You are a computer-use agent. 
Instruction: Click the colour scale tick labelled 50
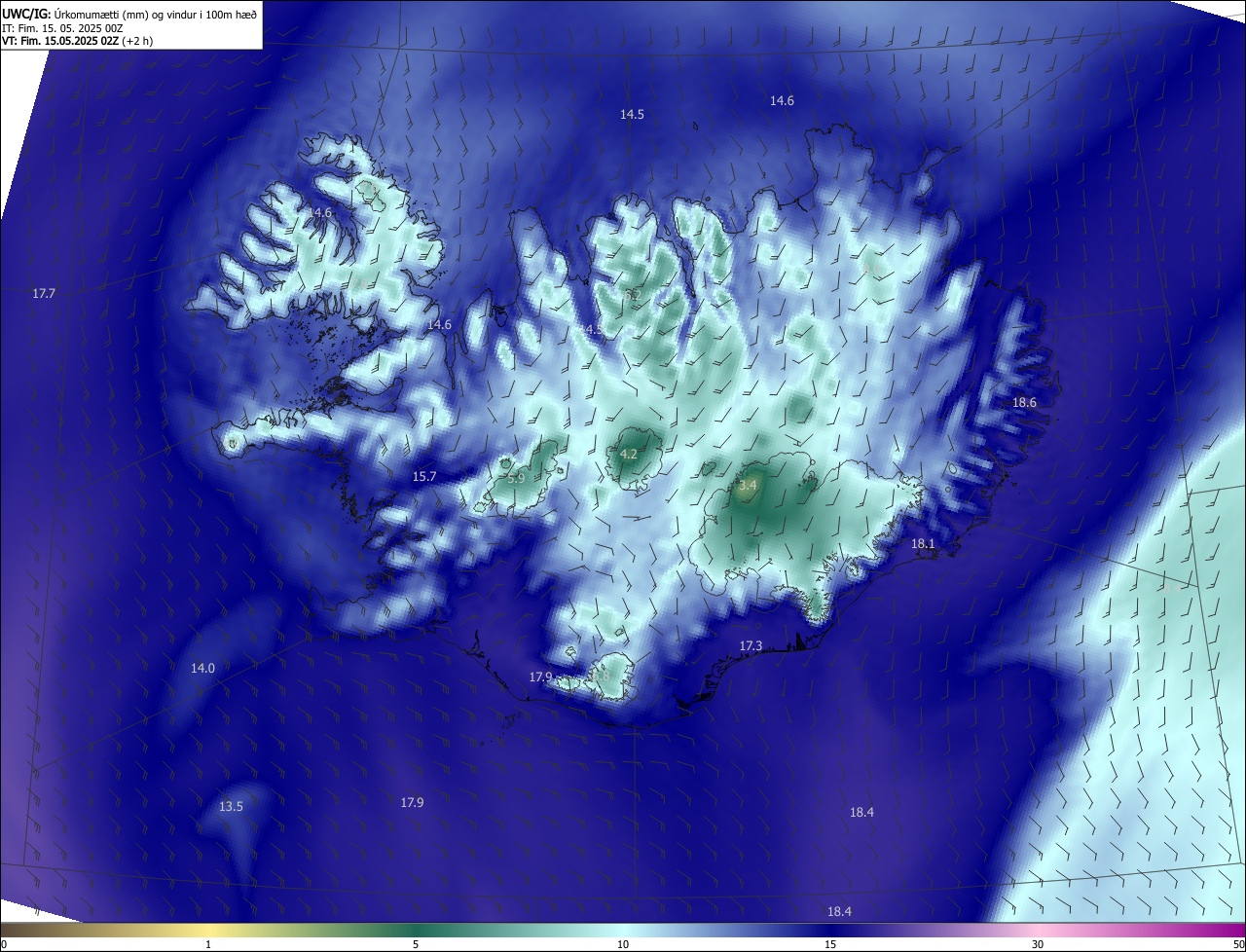point(1238,944)
